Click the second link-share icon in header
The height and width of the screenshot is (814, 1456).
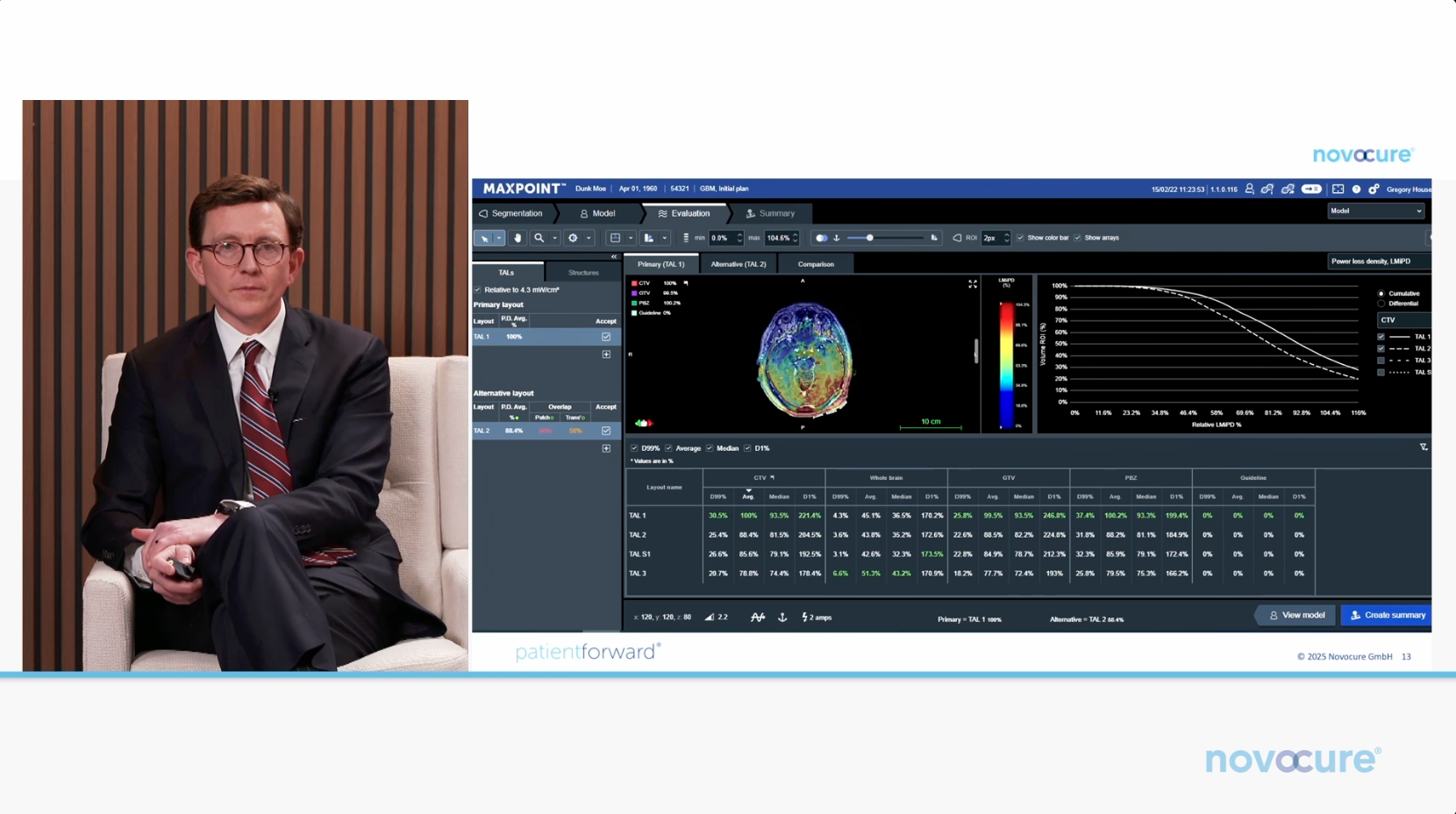[1288, 189]
